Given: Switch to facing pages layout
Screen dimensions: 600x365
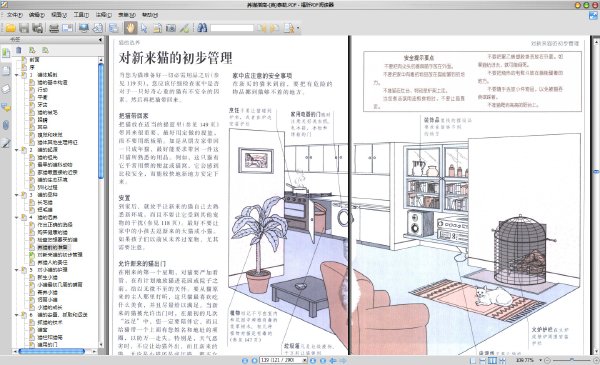Looking at the screenshot, I should pyautogui.click(x=492, y=360).
